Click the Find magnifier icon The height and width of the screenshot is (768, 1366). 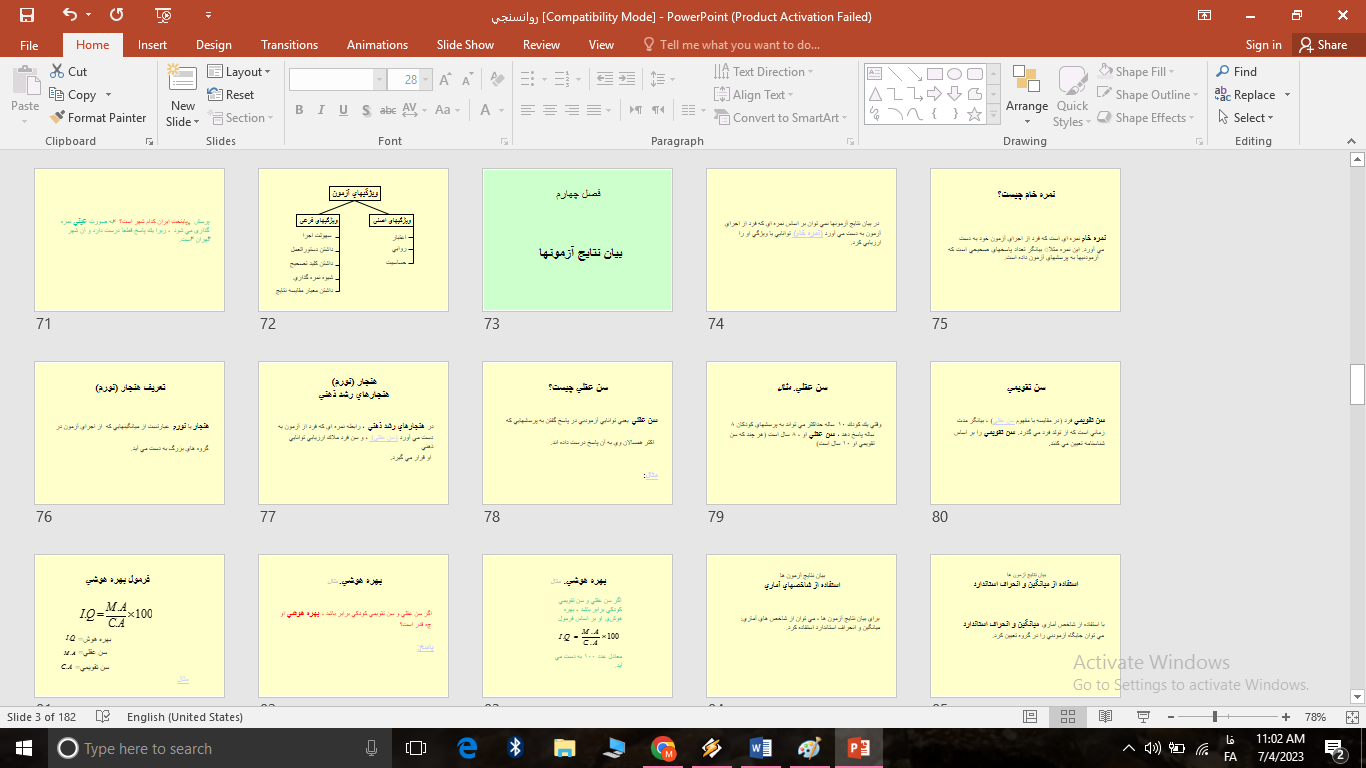(1223, 71)
